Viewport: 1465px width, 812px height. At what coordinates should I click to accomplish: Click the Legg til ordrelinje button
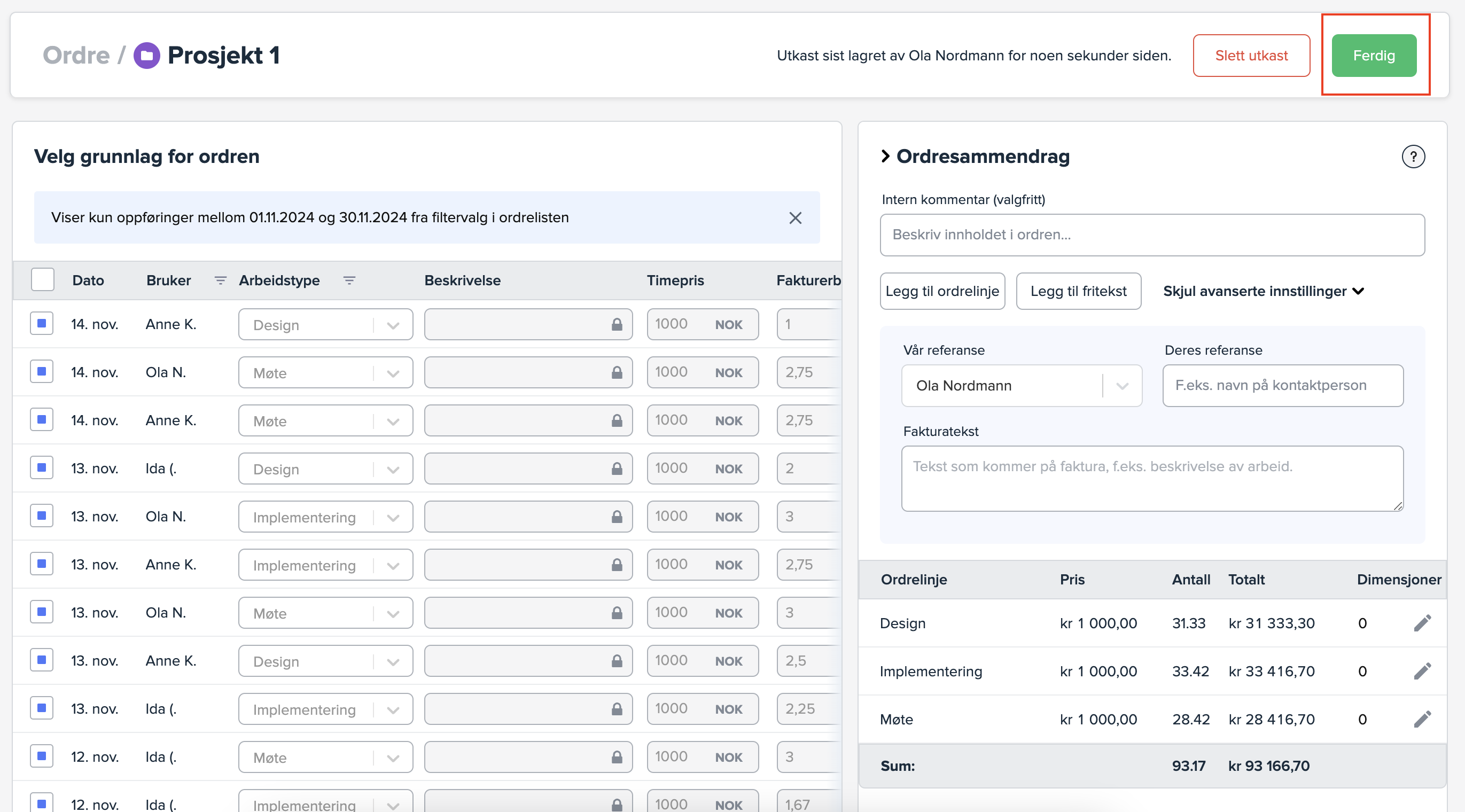pyautogui.click(x=942, y=291)
